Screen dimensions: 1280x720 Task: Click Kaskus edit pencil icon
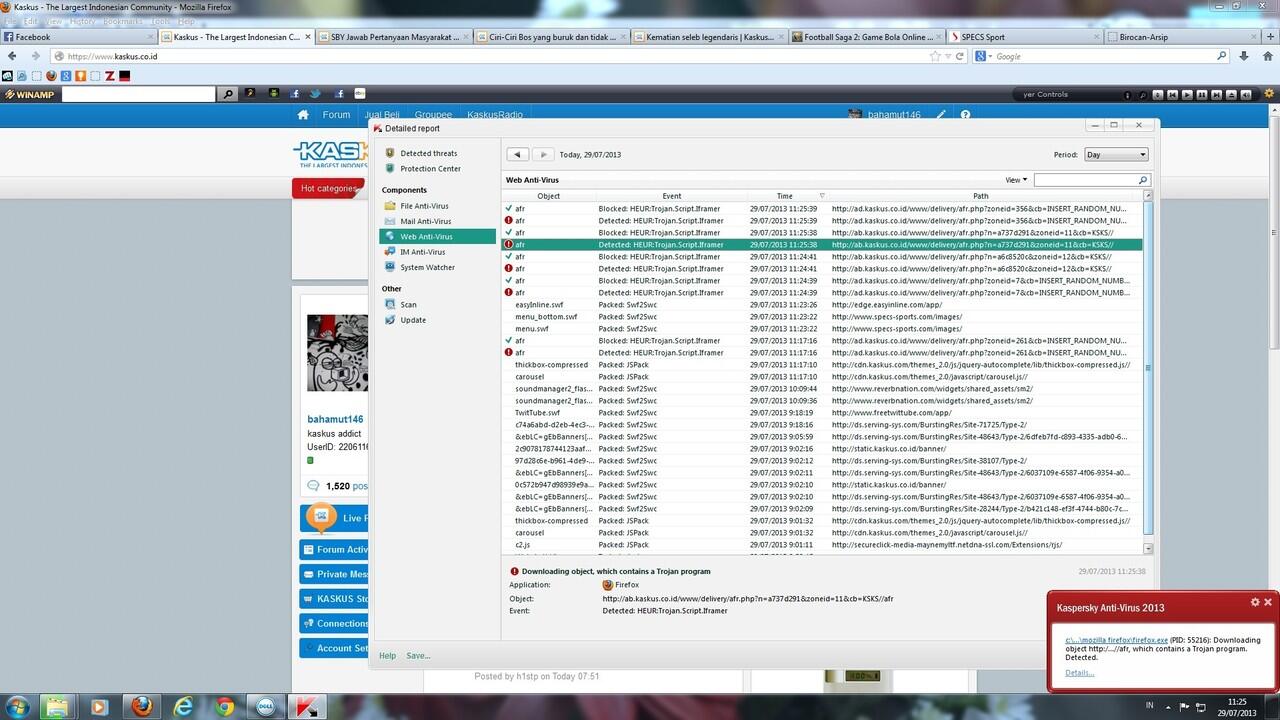point(941,115)
